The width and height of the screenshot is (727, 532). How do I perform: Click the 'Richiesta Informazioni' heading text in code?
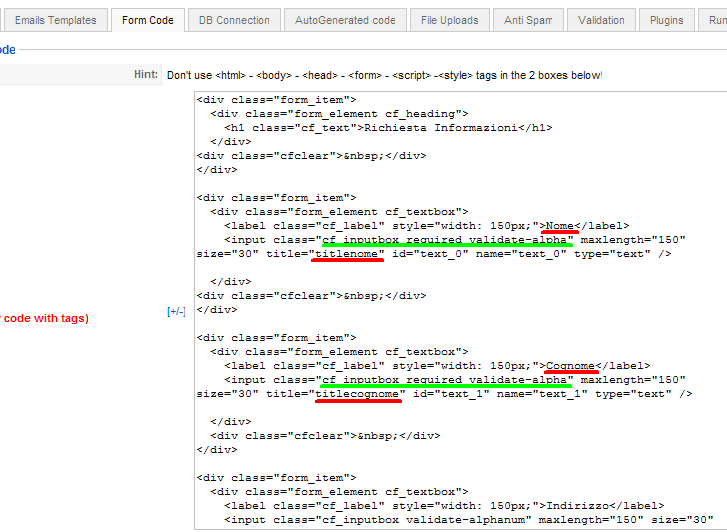coord(440,128)
